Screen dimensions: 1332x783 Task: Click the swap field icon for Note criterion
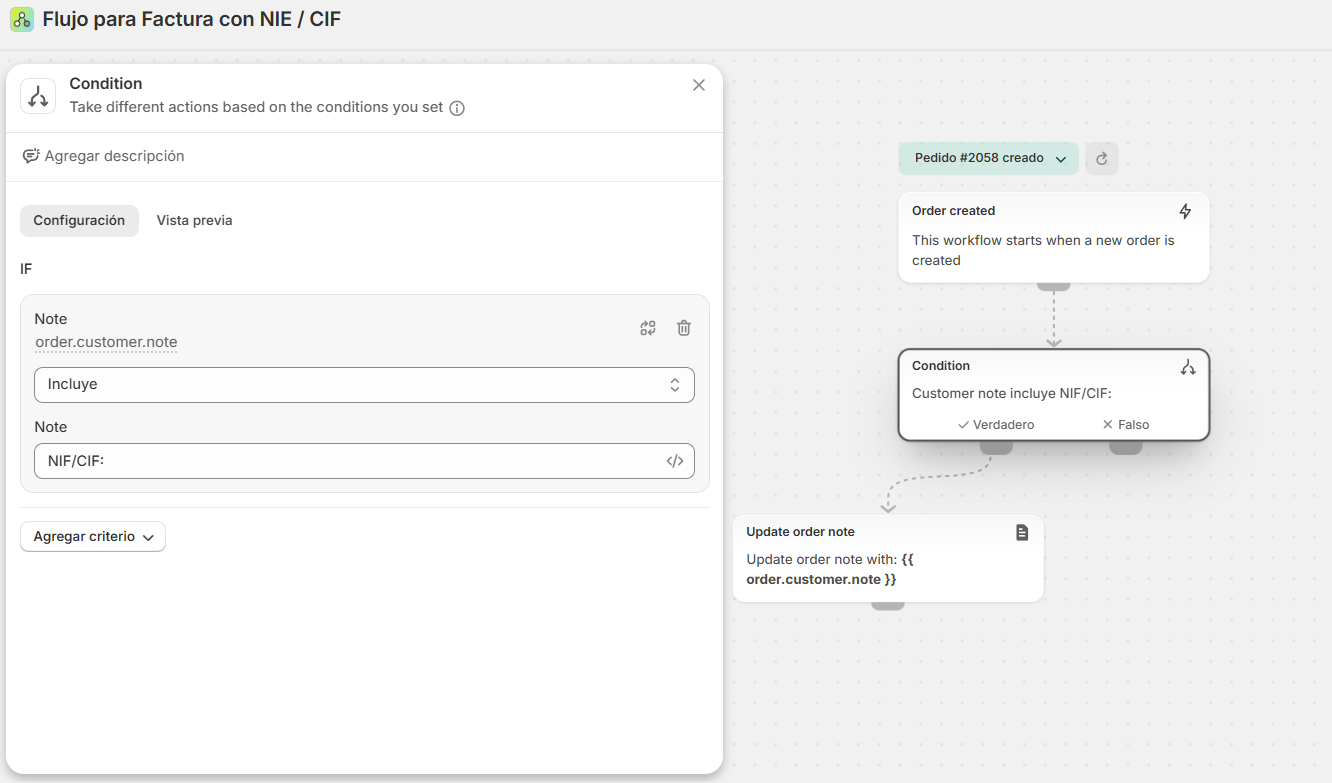pos(648,328)
